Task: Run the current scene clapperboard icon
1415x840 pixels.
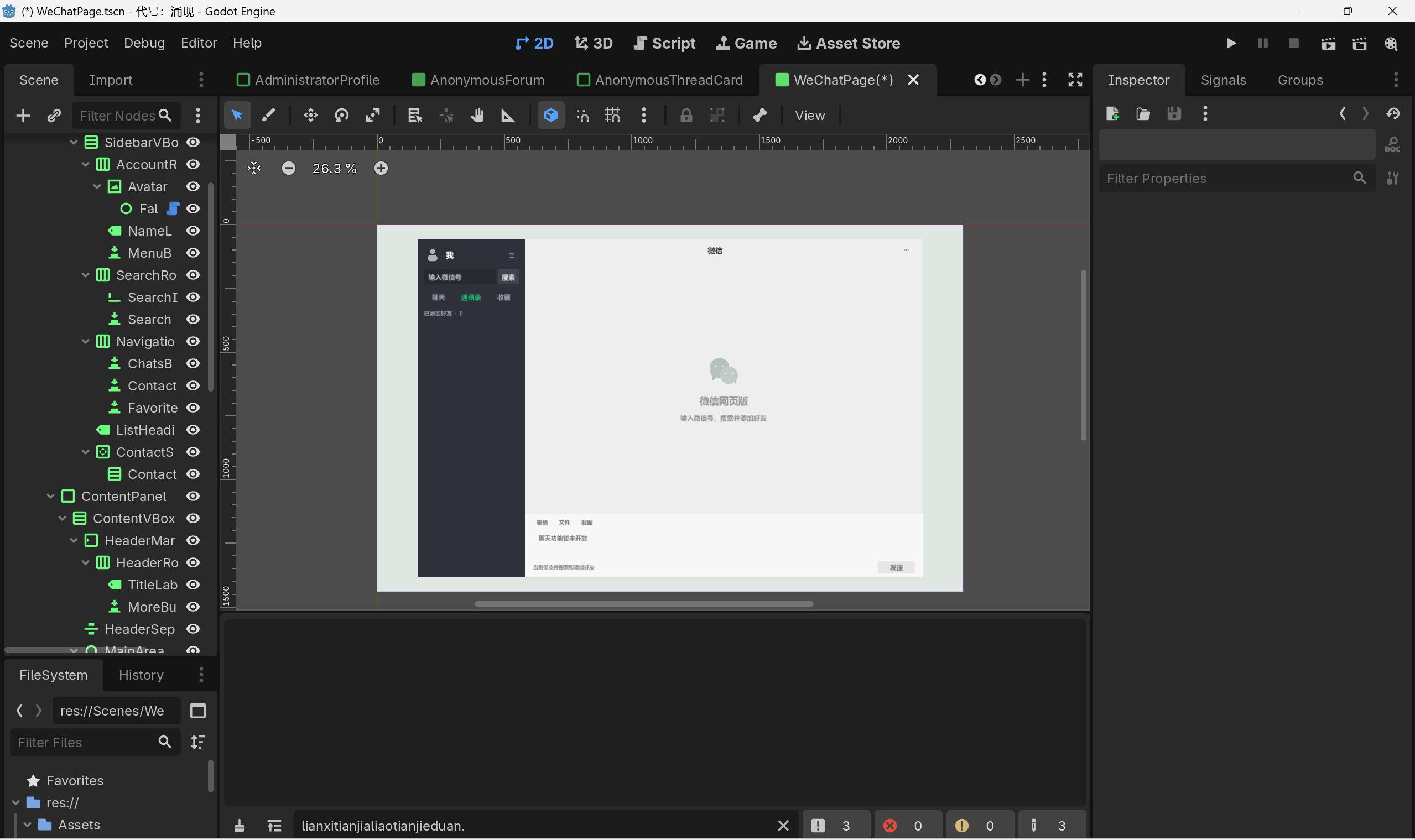Action: point(1328,44)
